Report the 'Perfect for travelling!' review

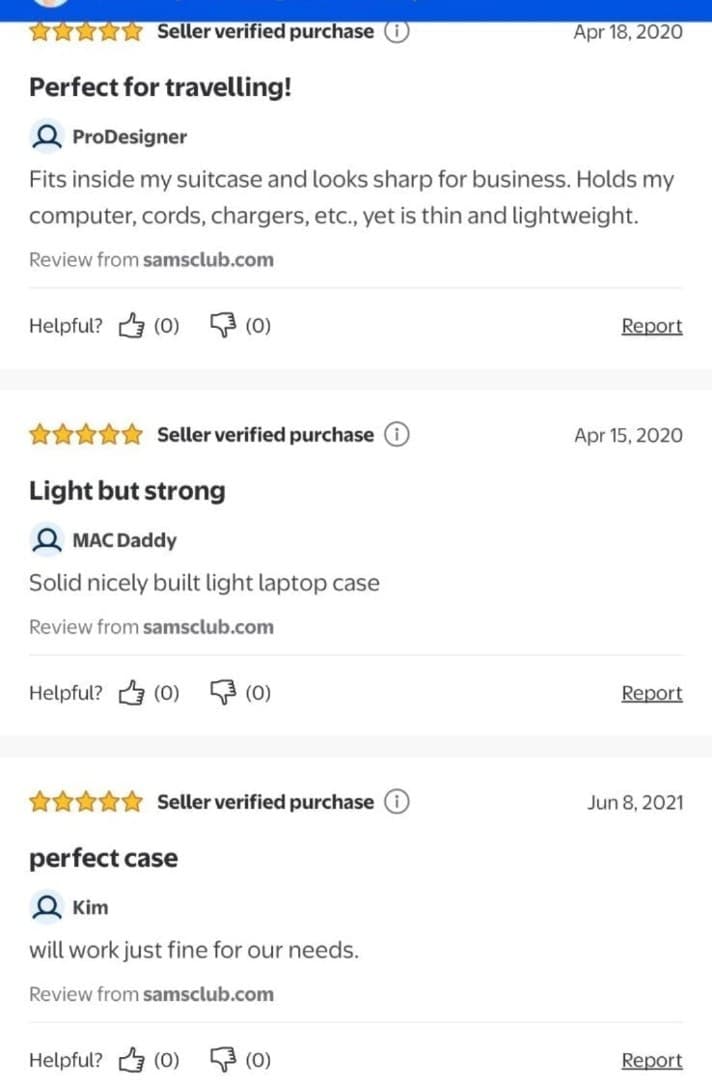(651, 326)
